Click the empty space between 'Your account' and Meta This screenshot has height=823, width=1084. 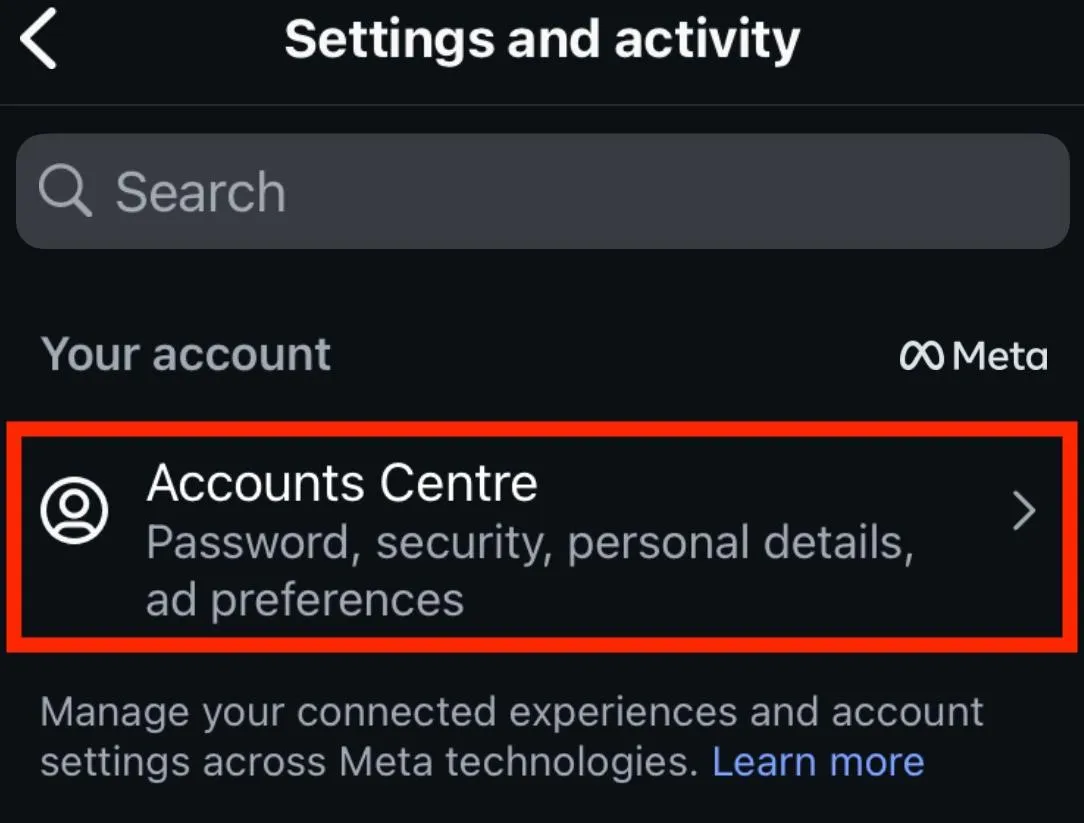[610, 355]
